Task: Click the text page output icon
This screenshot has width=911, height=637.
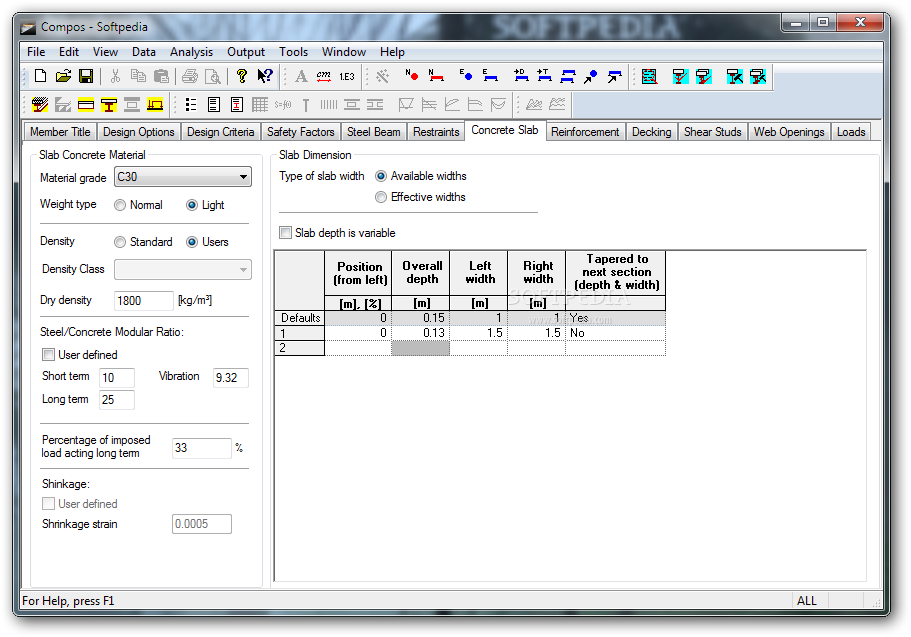Action: 214,105
